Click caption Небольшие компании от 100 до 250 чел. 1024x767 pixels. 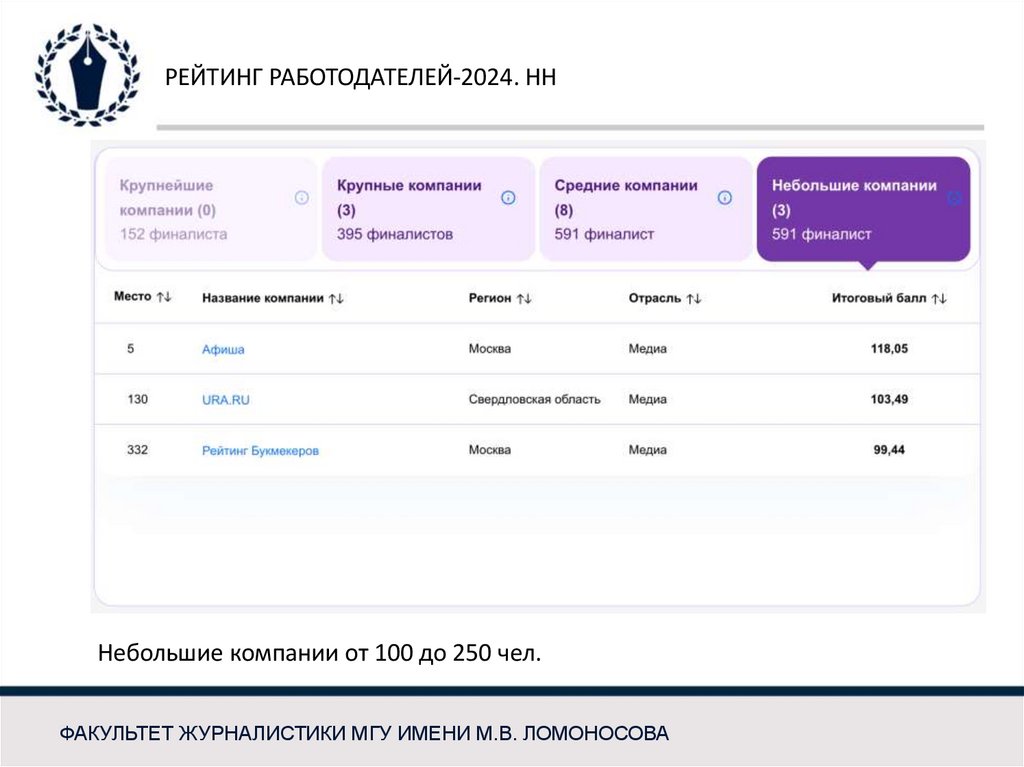[x=319, y=653]
